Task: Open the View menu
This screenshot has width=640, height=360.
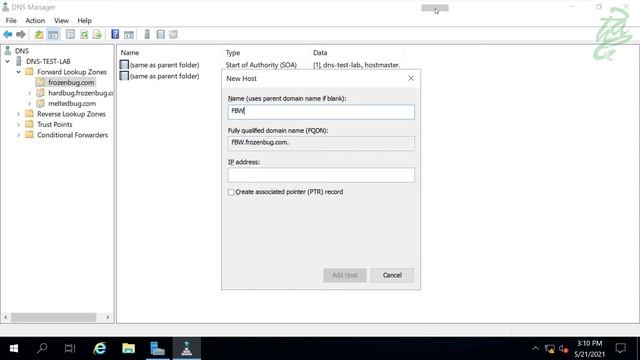Action: tap(61, 20)
